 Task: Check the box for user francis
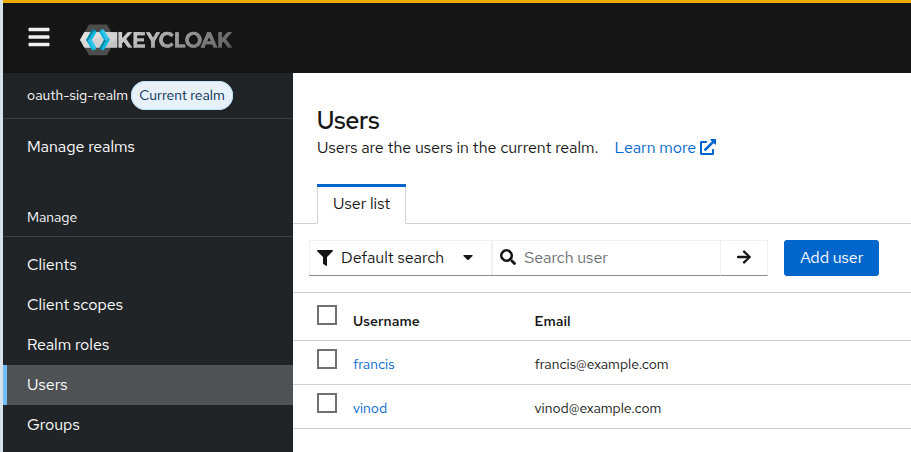(x=327, y=359)
